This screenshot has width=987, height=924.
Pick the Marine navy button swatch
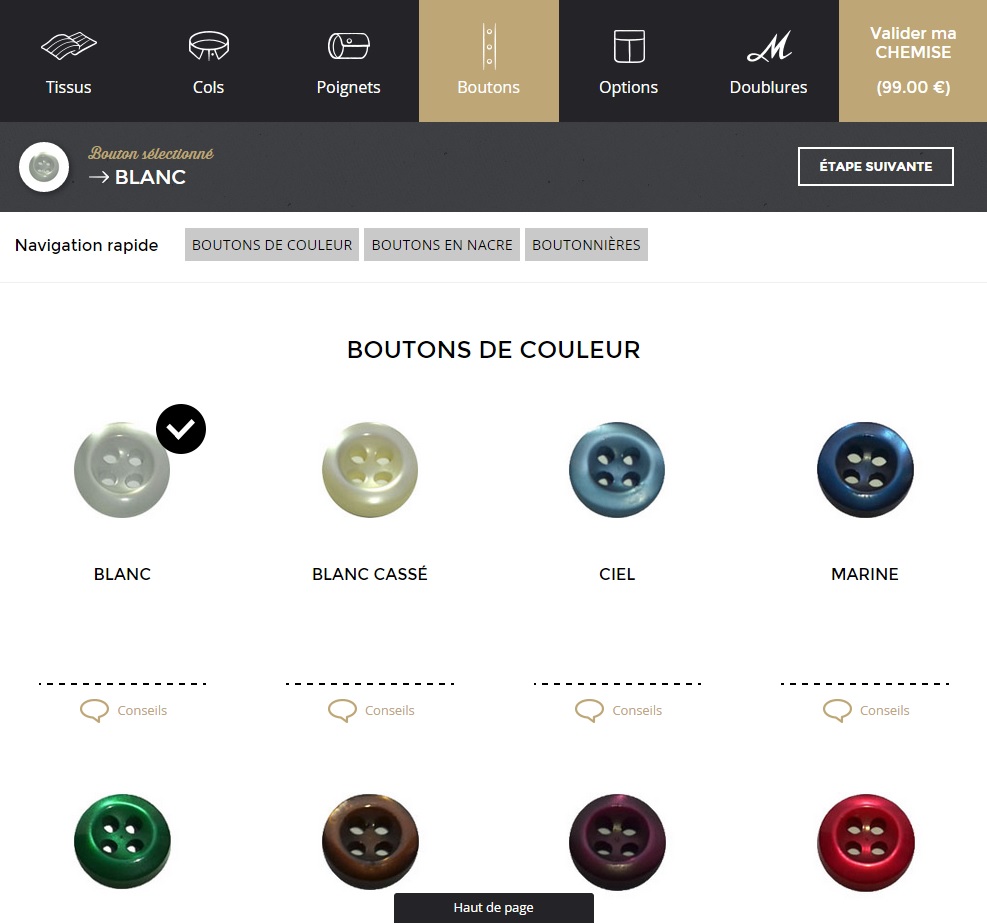(865, 470)
